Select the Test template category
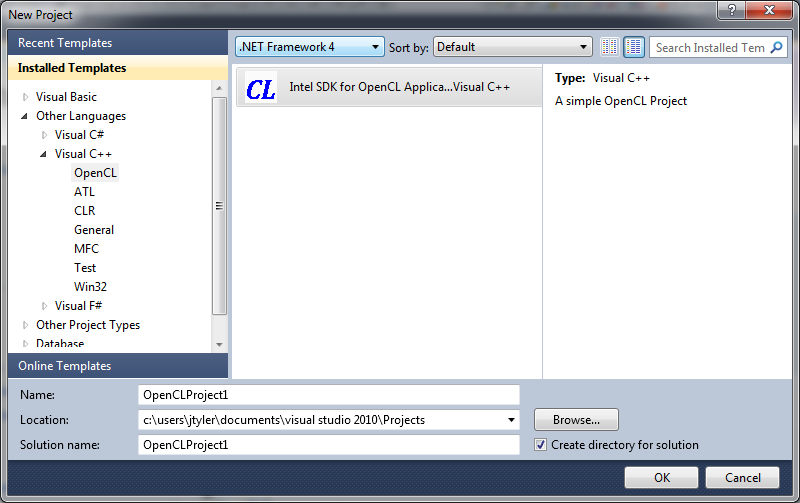 point(85,268)
